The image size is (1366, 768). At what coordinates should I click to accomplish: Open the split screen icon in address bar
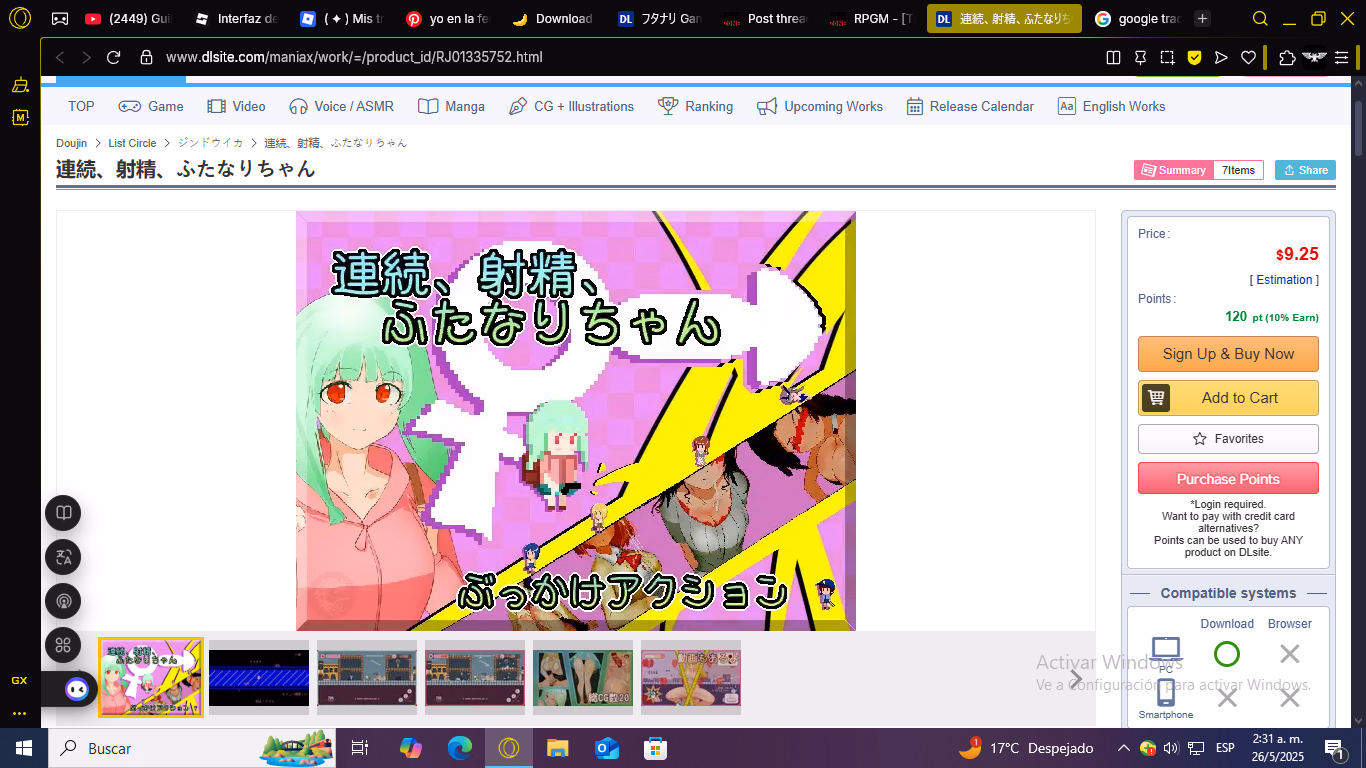tap(1113, 58)
